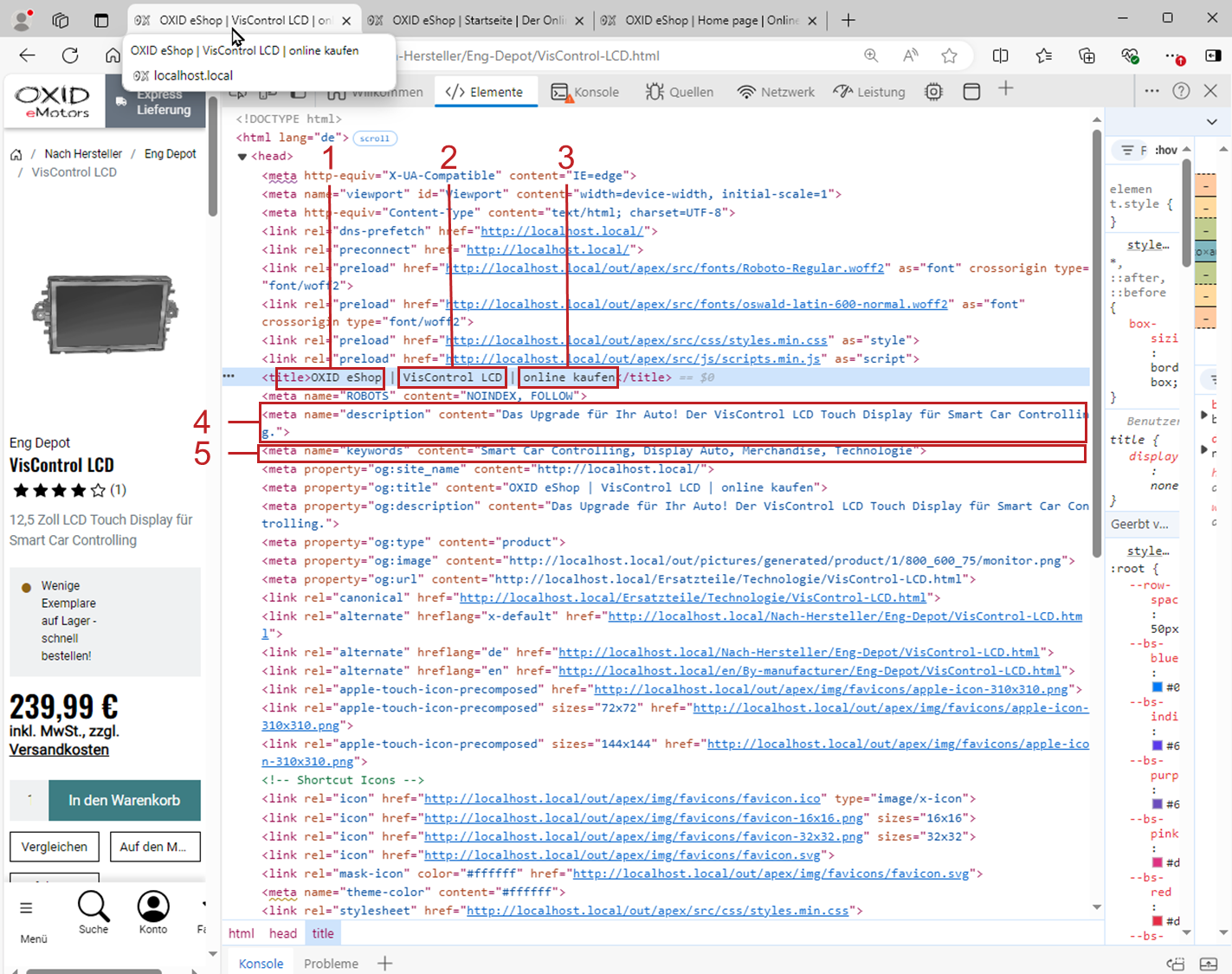Open the Versandkosten link
The width and height of the screenshot is (1232, 974).
(x=59, y=750)
